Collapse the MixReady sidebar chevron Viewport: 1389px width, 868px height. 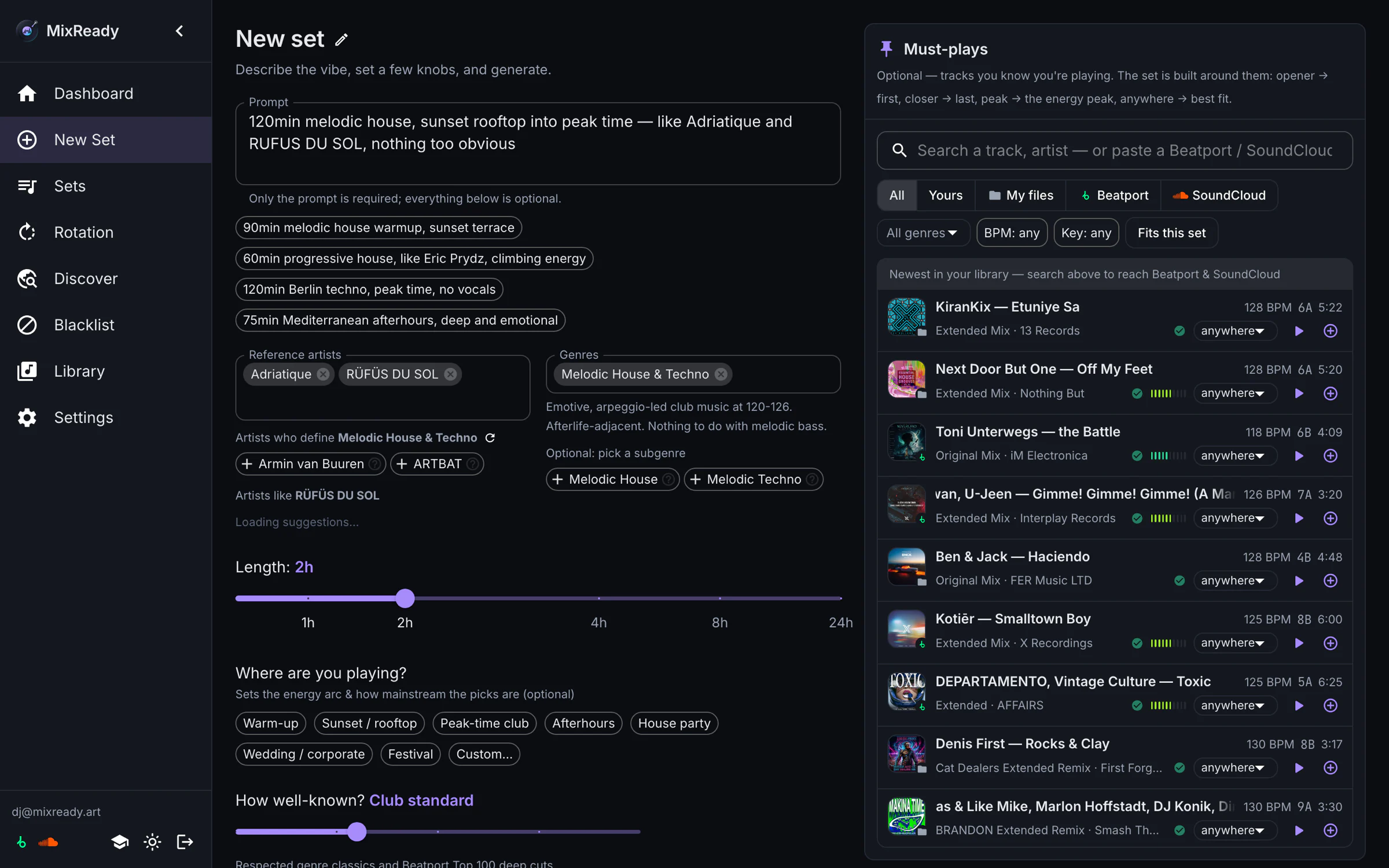179,31
